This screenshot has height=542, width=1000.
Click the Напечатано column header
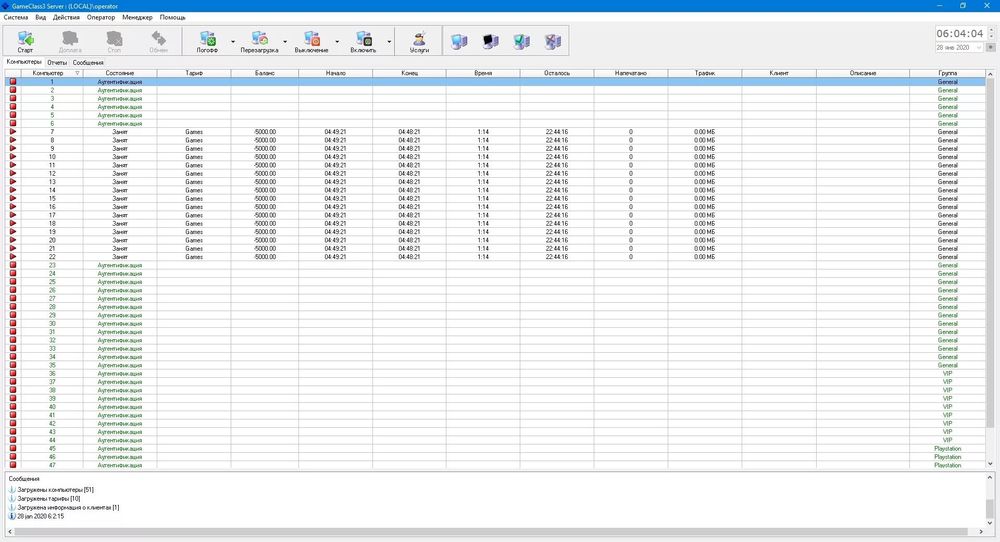[631, 73]
